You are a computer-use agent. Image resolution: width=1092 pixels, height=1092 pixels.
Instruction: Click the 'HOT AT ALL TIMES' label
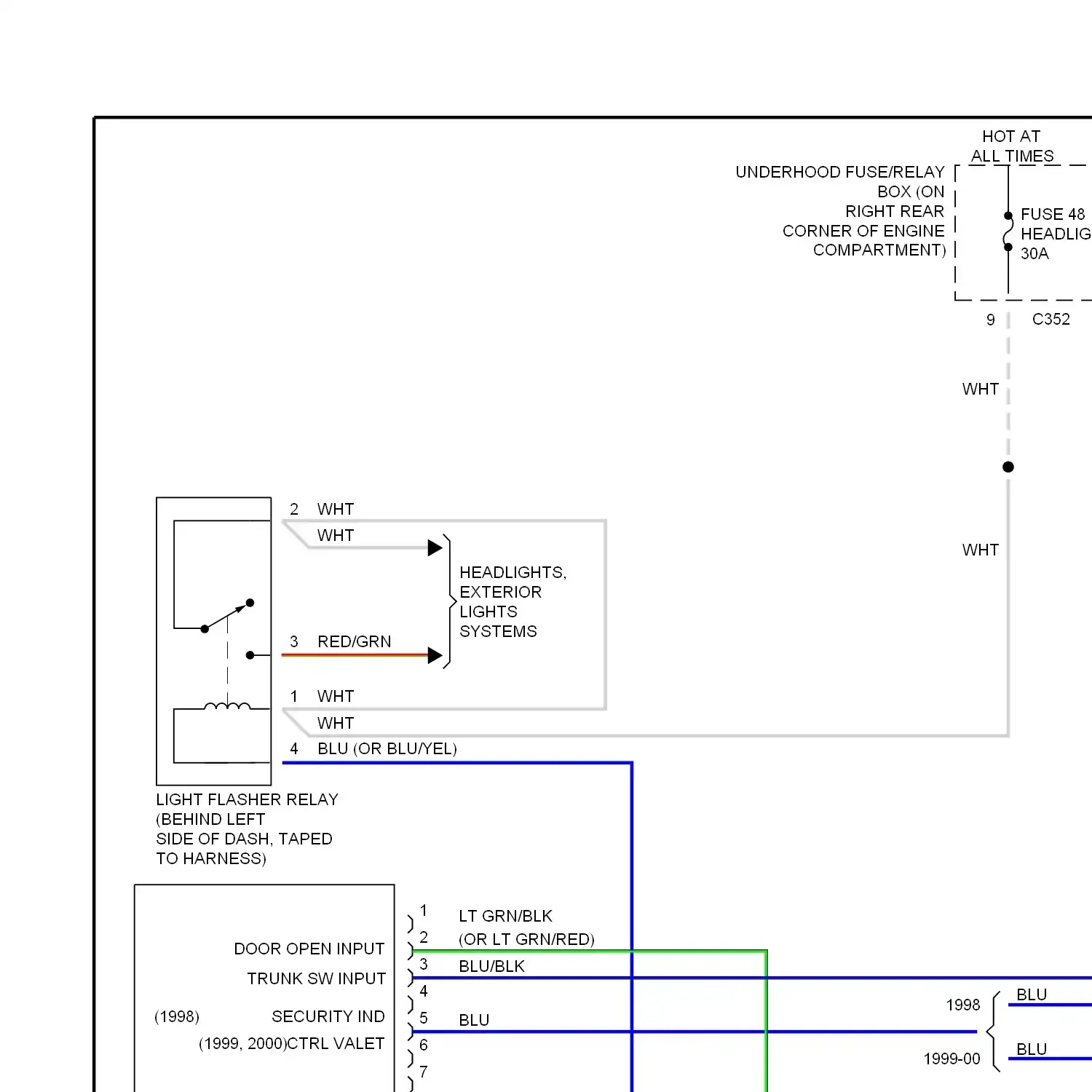tap(1012, 146)
